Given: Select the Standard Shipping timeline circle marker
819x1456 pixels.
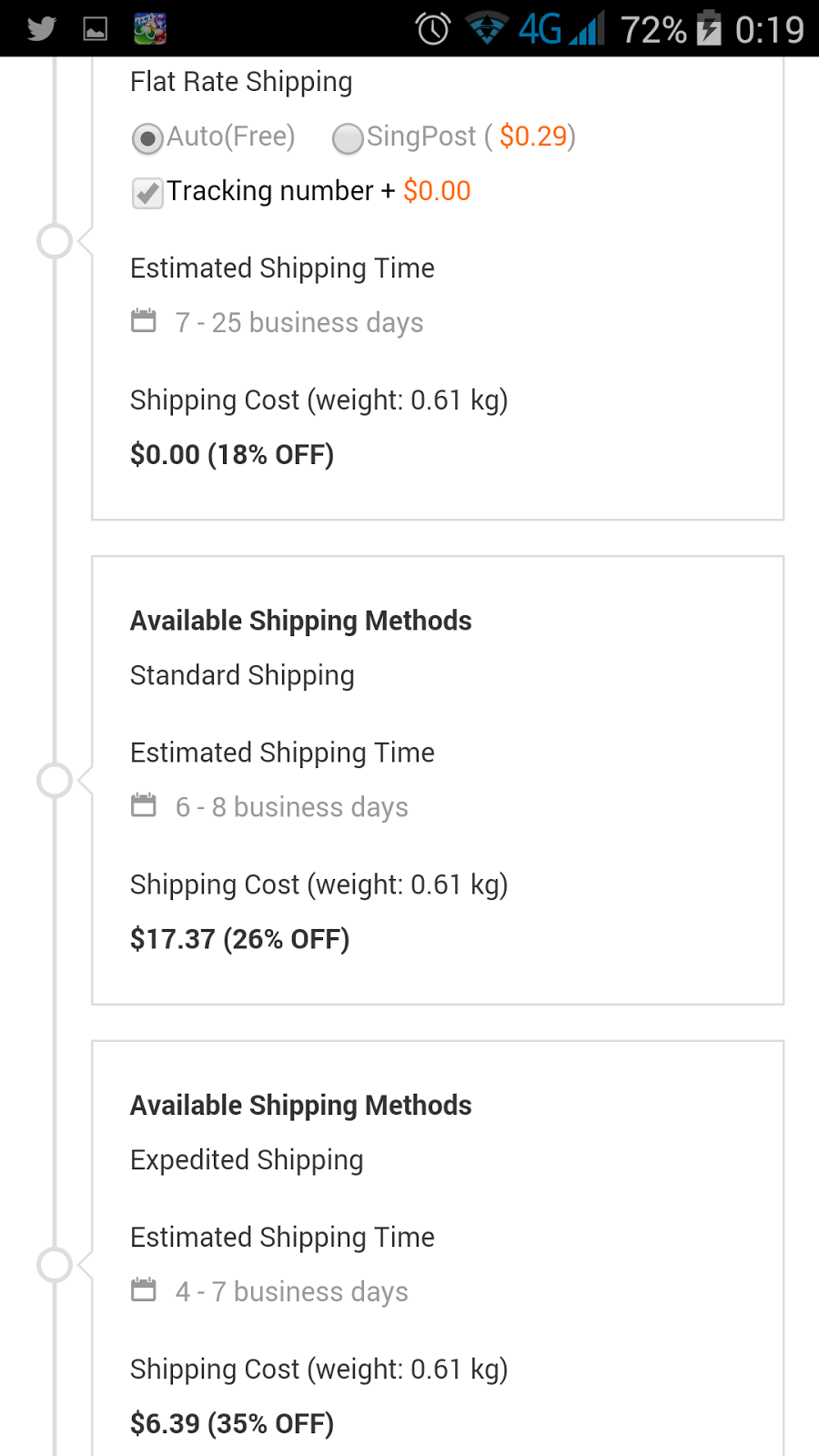Looking at the screenshot, I should (55, 781).
